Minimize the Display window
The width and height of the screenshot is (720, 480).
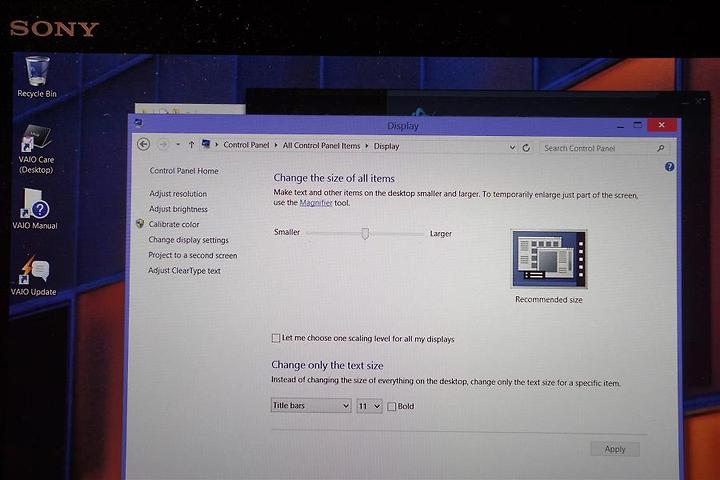(620, 125)
